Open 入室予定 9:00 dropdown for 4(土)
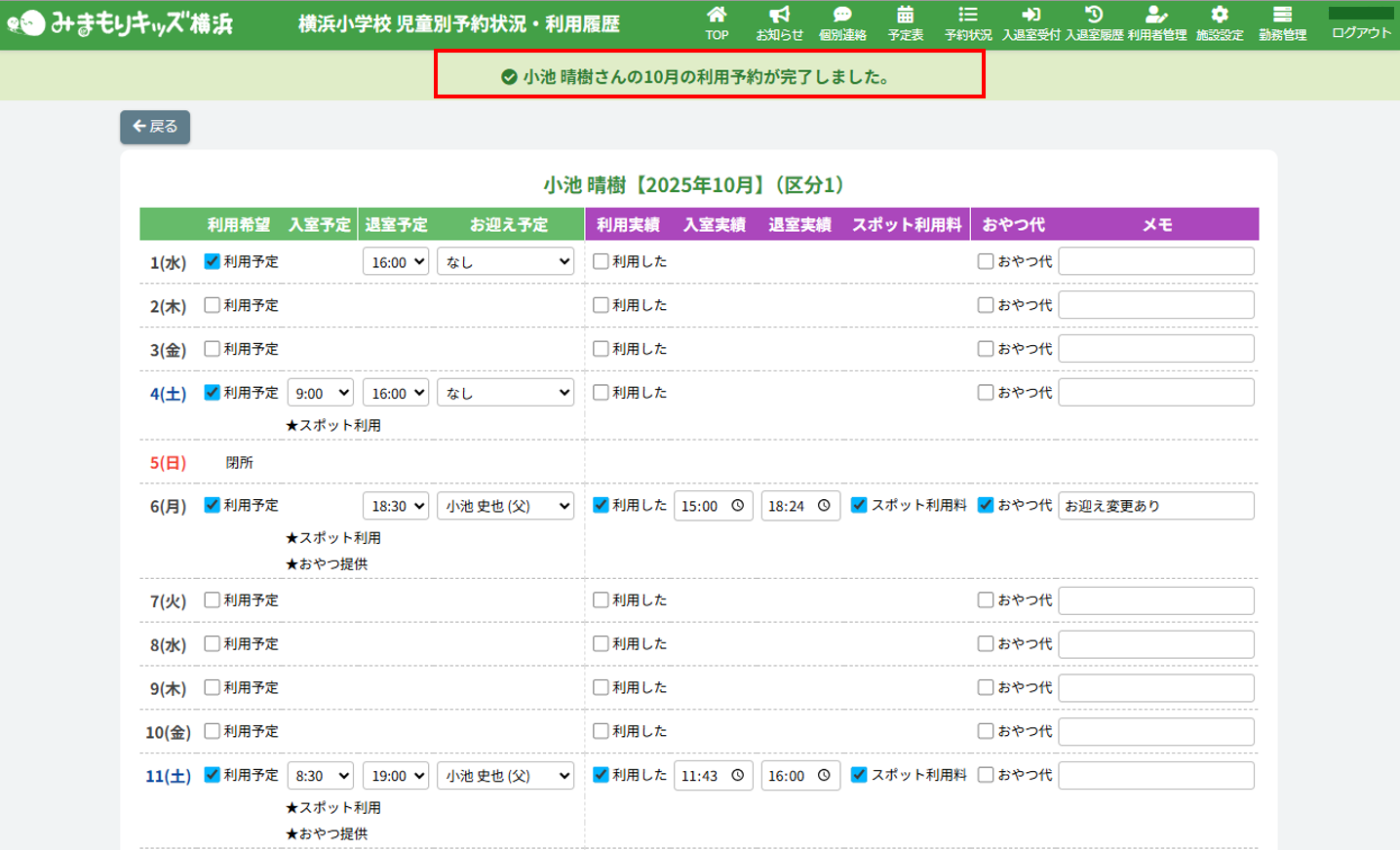This screenshot has width=1400, height=850. [x=321, y=394]
